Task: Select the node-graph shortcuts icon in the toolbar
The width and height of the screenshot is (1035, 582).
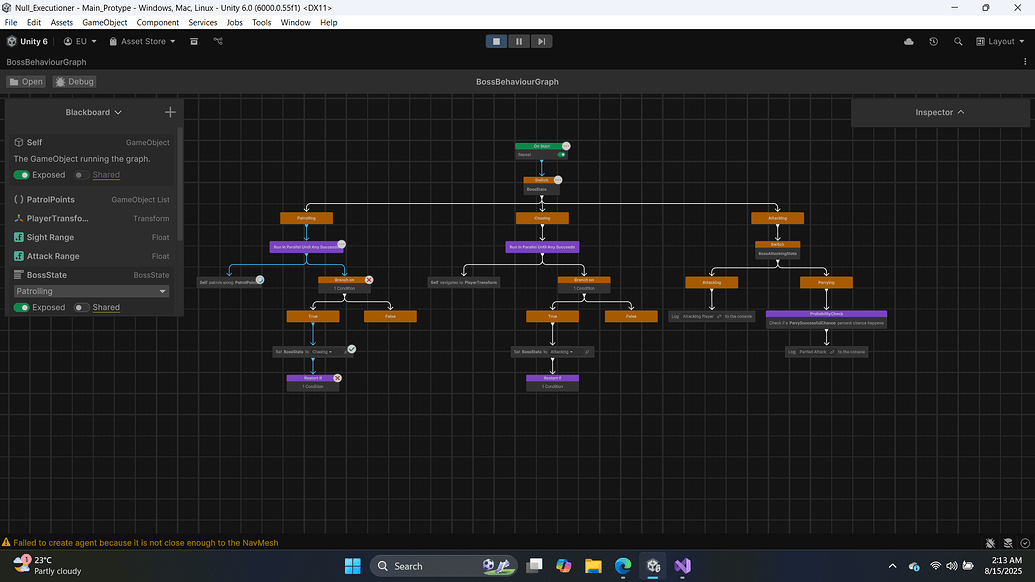Action: pyautogui.click(x=218, y=41)
